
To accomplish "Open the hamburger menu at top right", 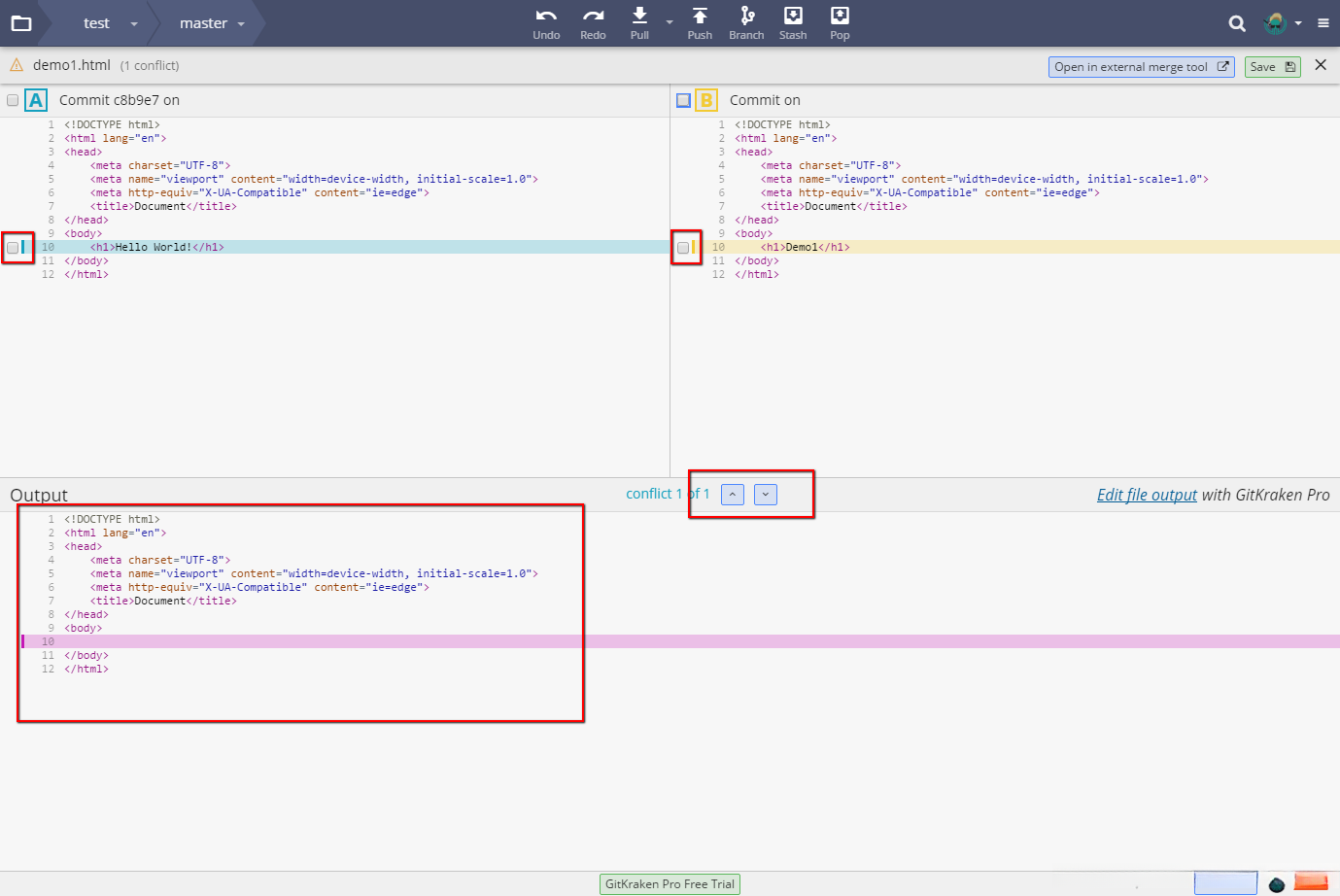I will point(1323,23).
